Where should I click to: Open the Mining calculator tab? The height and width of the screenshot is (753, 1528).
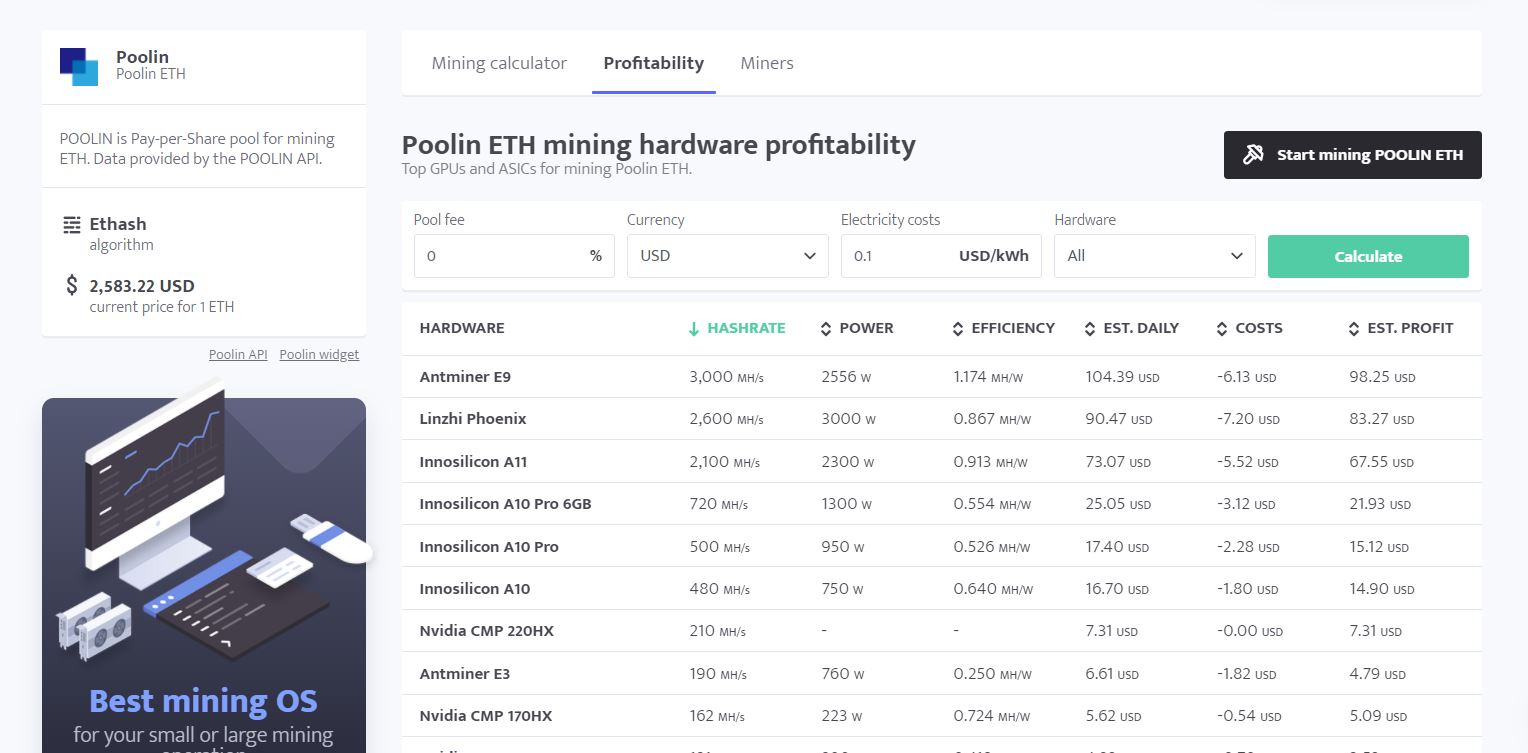[499, 63]
